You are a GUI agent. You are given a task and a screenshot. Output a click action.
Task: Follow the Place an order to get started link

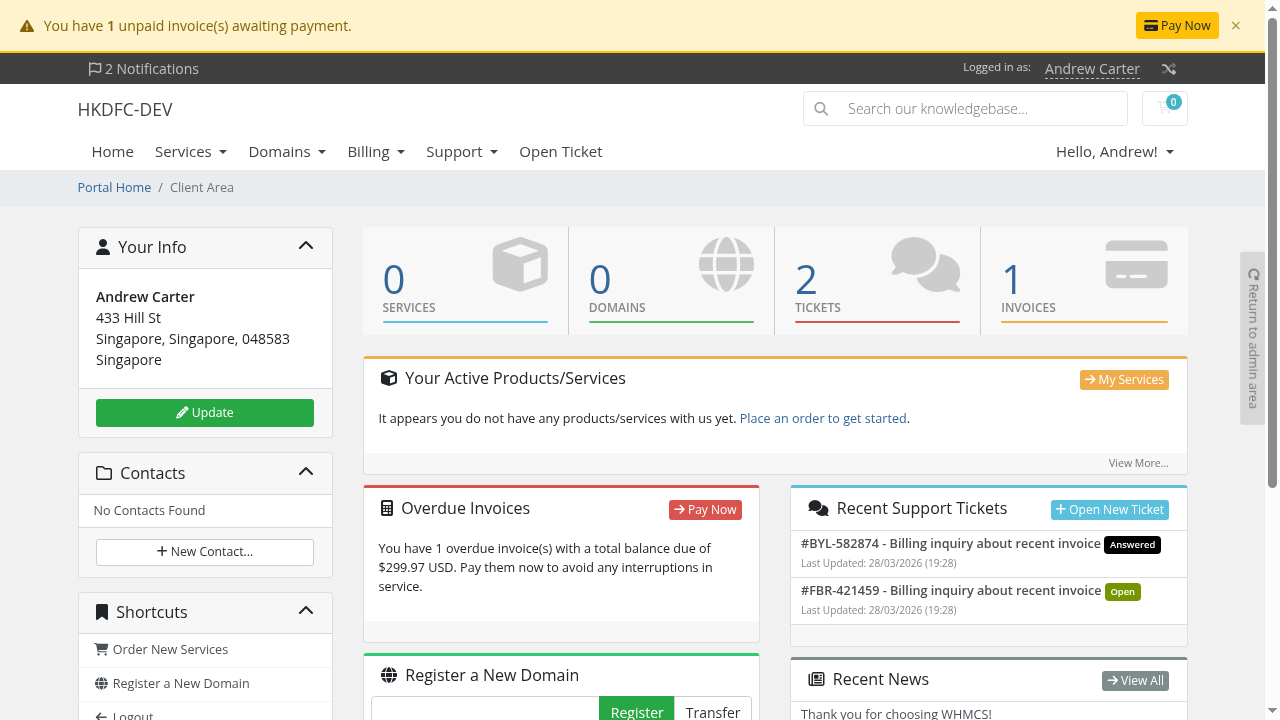coord(823,419)
